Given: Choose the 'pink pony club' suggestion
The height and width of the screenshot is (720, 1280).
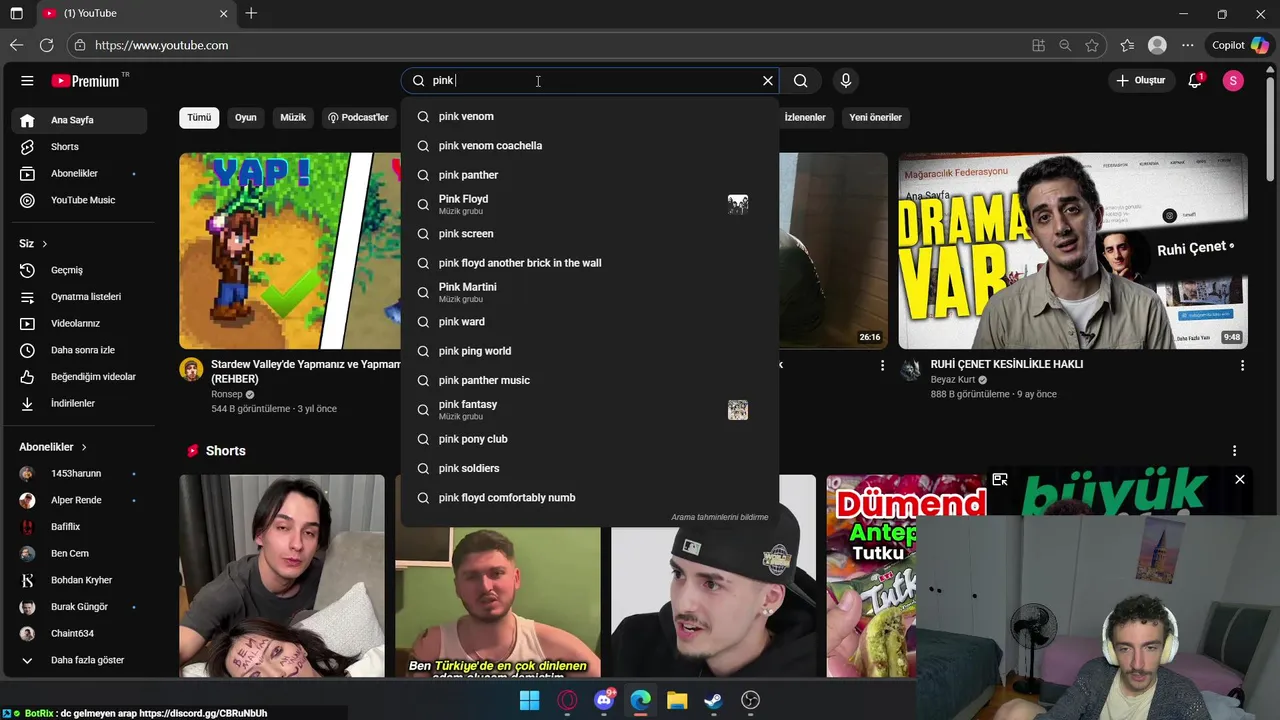Looking at the screenshot, I should (x=590, y=439).
